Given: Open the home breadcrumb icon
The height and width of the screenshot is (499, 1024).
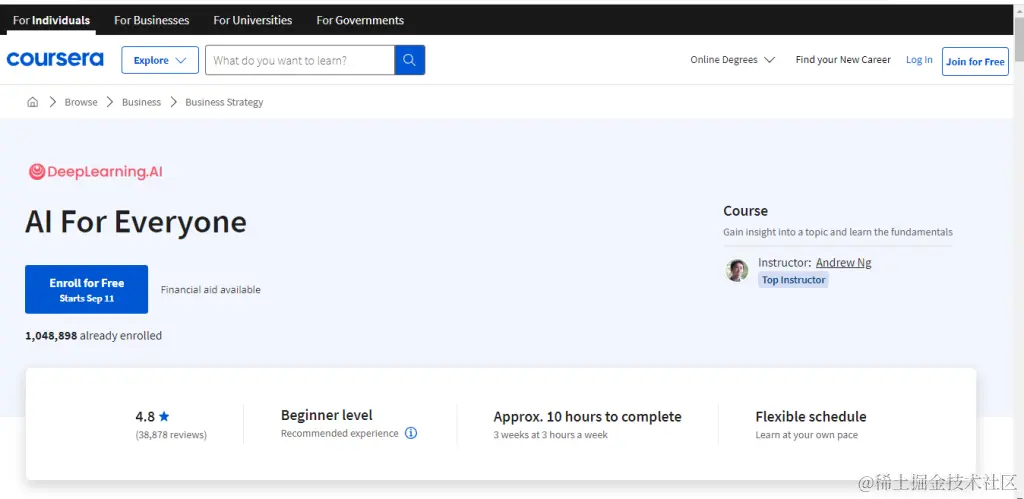Looking at the screenshot, I should point(33,102).
